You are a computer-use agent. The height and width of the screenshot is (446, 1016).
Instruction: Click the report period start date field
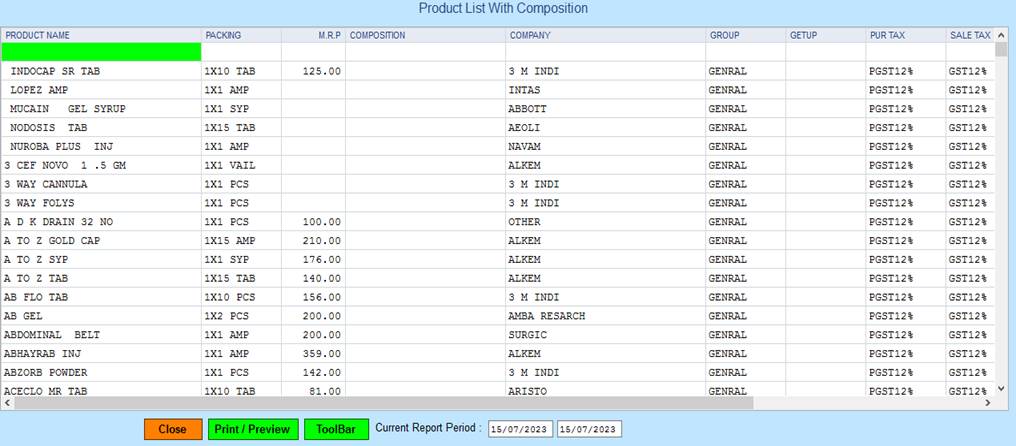point(520,429)
